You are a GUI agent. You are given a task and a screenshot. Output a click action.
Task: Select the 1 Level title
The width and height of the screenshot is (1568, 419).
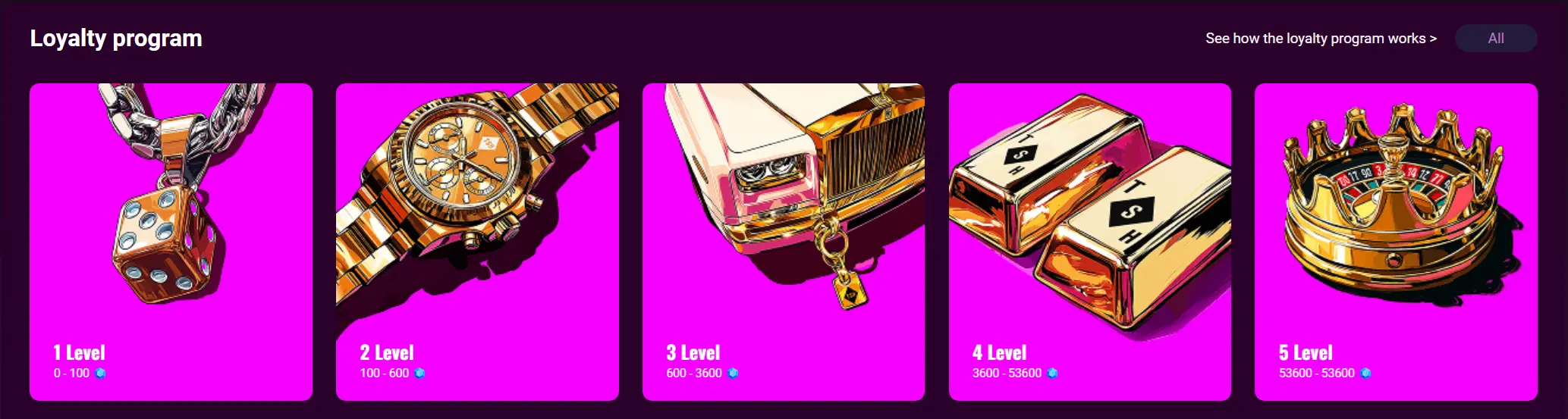coord(79,352)
